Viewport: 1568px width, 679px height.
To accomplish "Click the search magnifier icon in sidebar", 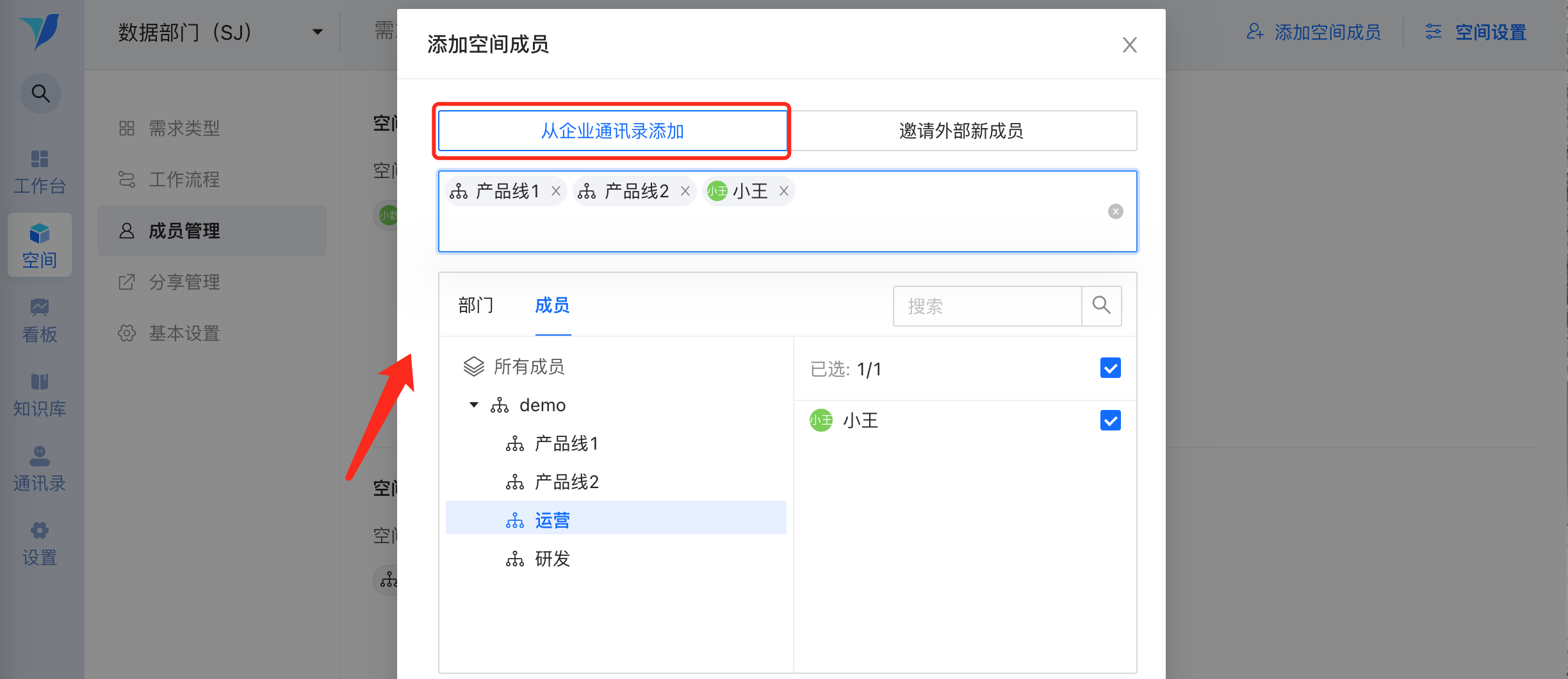I will pyautogui.click(x=40, y=94).
